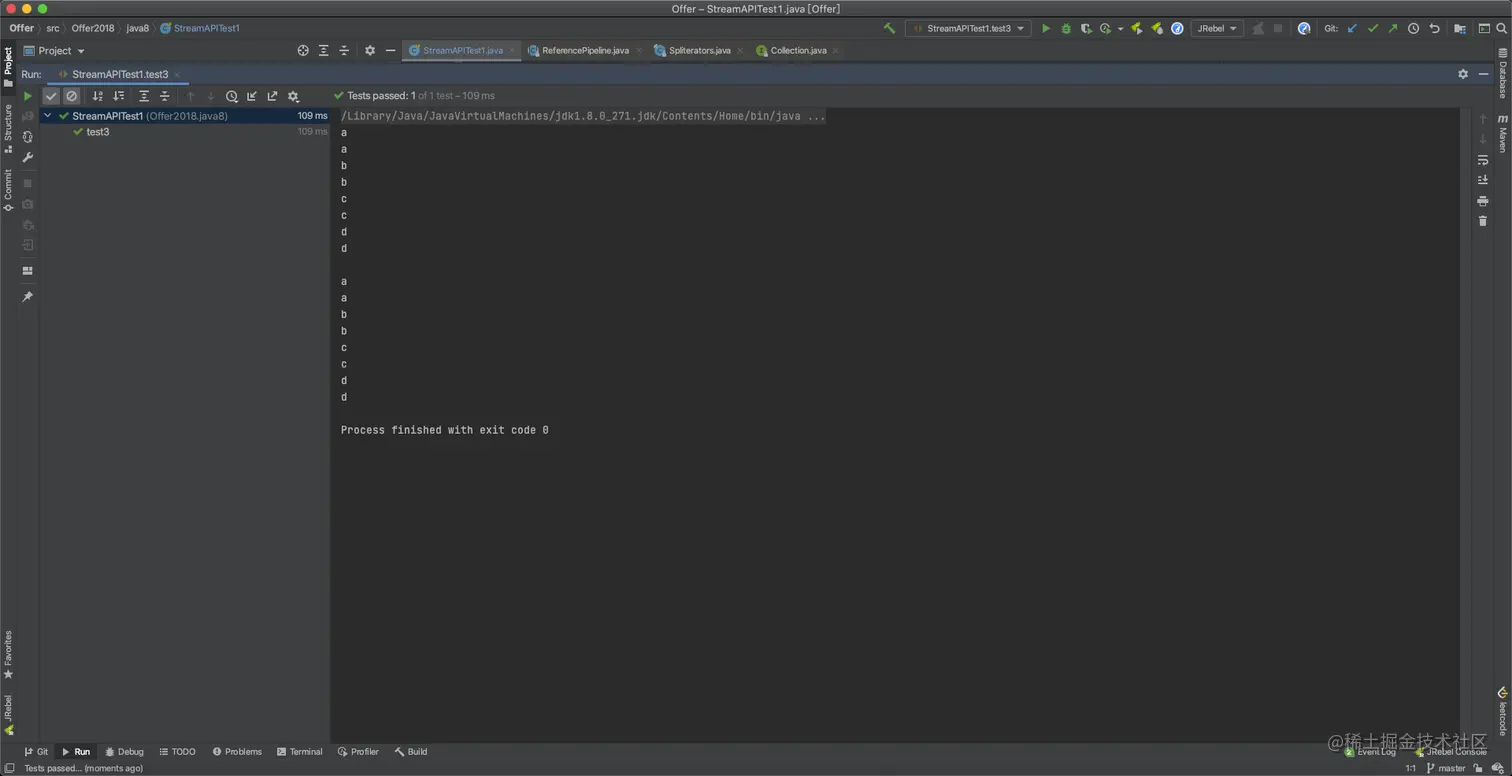Screen dimensions: 1512x776
Task: Expand all test results
Action: (x=144, y=96)
